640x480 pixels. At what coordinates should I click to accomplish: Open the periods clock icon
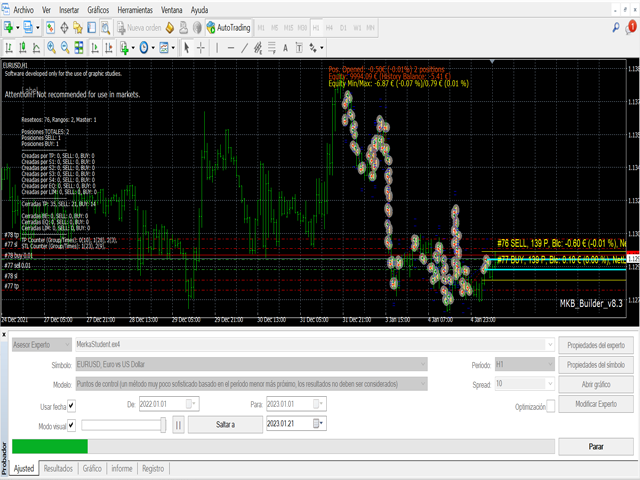144,48
